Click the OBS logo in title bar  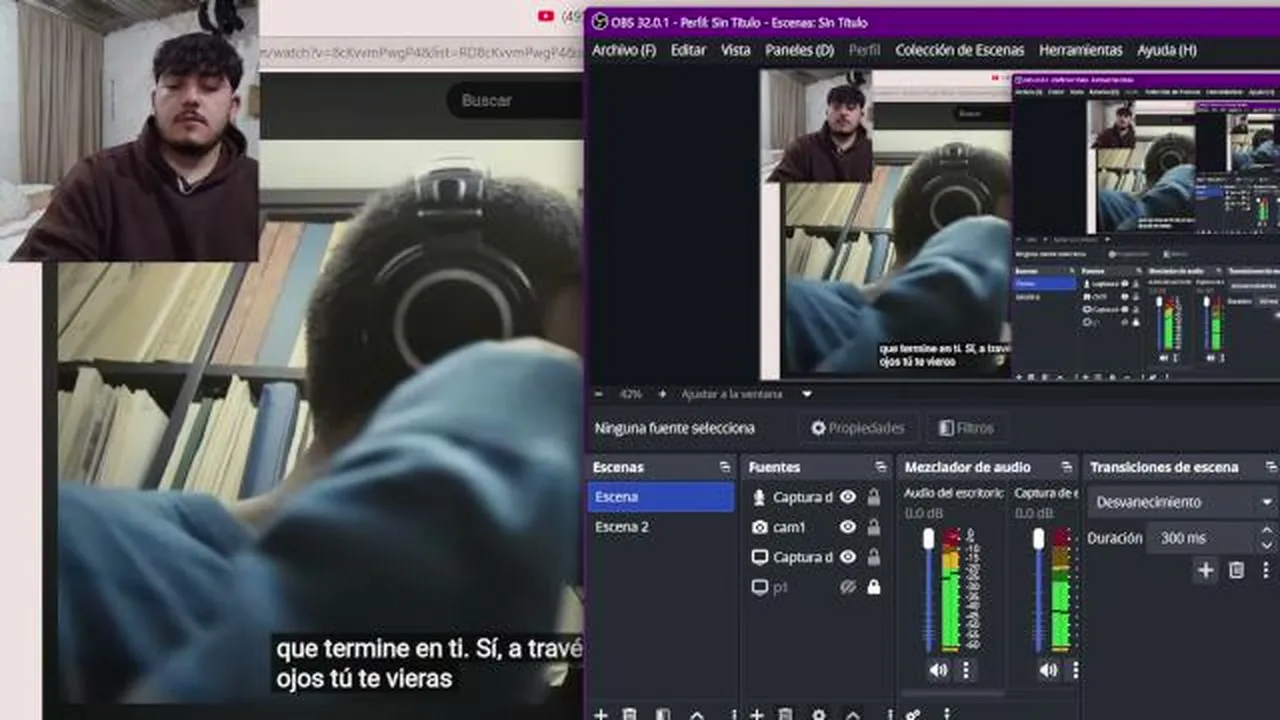[x=600, y=21]
